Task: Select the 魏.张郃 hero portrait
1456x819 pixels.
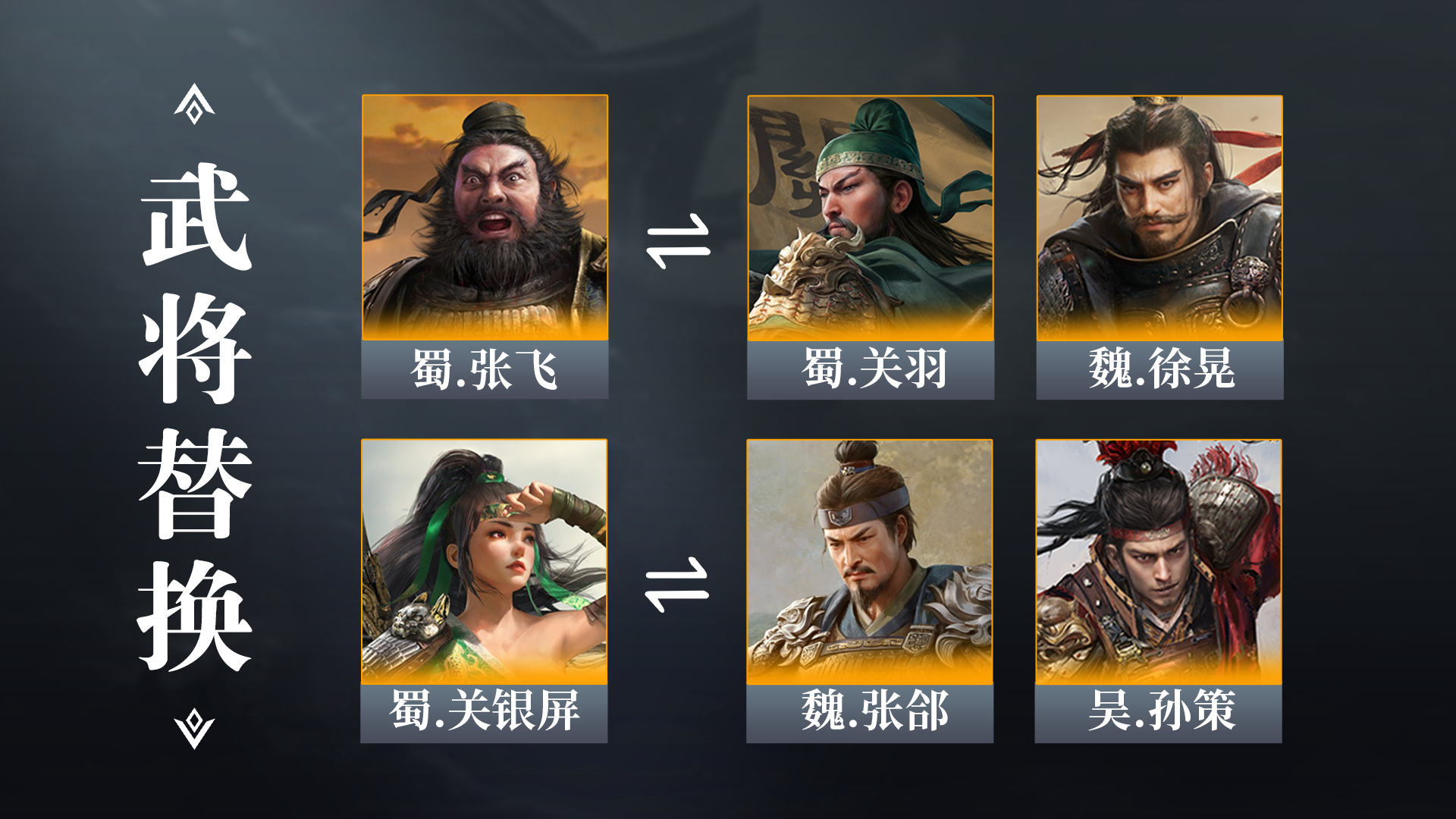Action: click(870, 562)
